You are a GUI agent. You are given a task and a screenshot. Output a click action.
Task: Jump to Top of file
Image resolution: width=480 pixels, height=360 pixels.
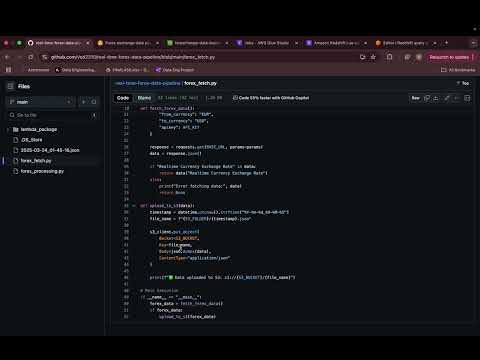463,83
